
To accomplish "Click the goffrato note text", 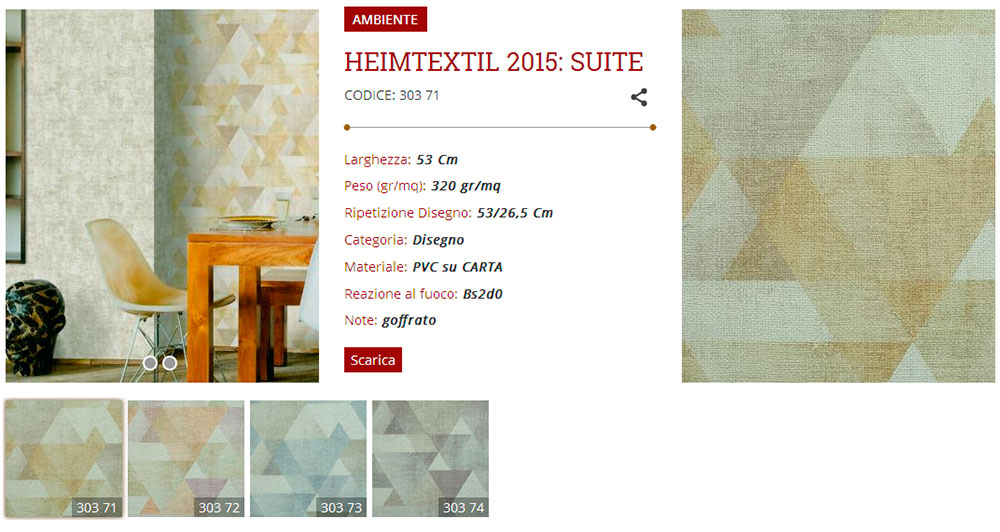I will tap(409, 320).
